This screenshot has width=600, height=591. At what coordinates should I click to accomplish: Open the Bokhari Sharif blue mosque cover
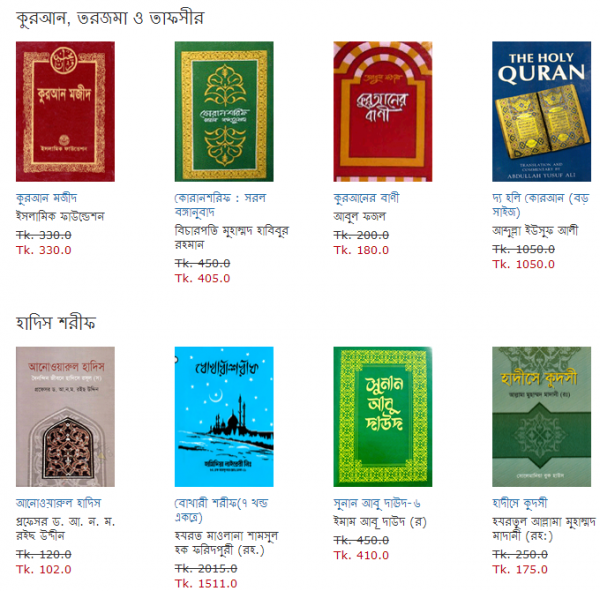pos(224,417)
